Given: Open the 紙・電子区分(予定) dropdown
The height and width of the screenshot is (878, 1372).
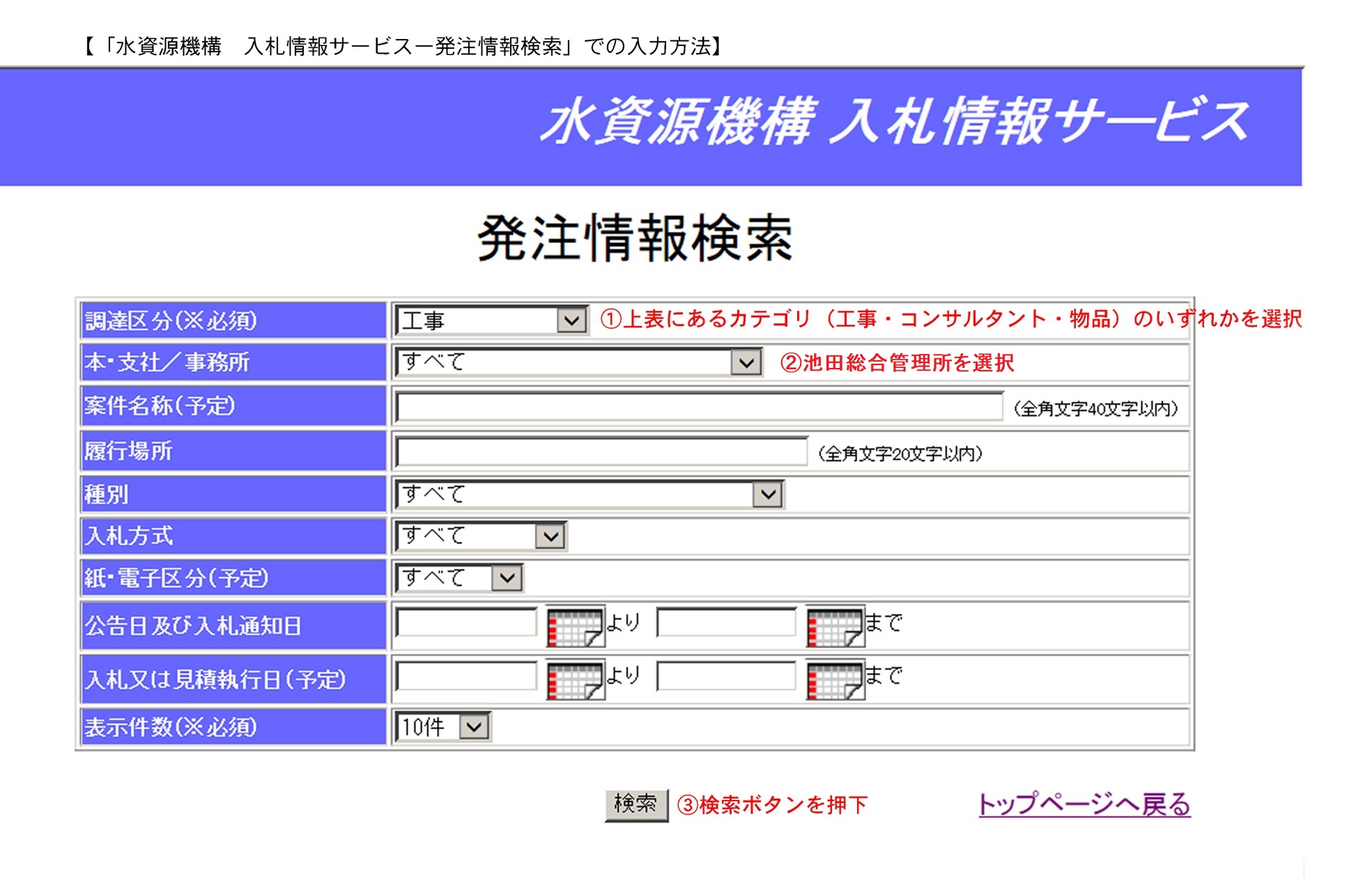Looking at the screenshot, I should coord(459,578).
